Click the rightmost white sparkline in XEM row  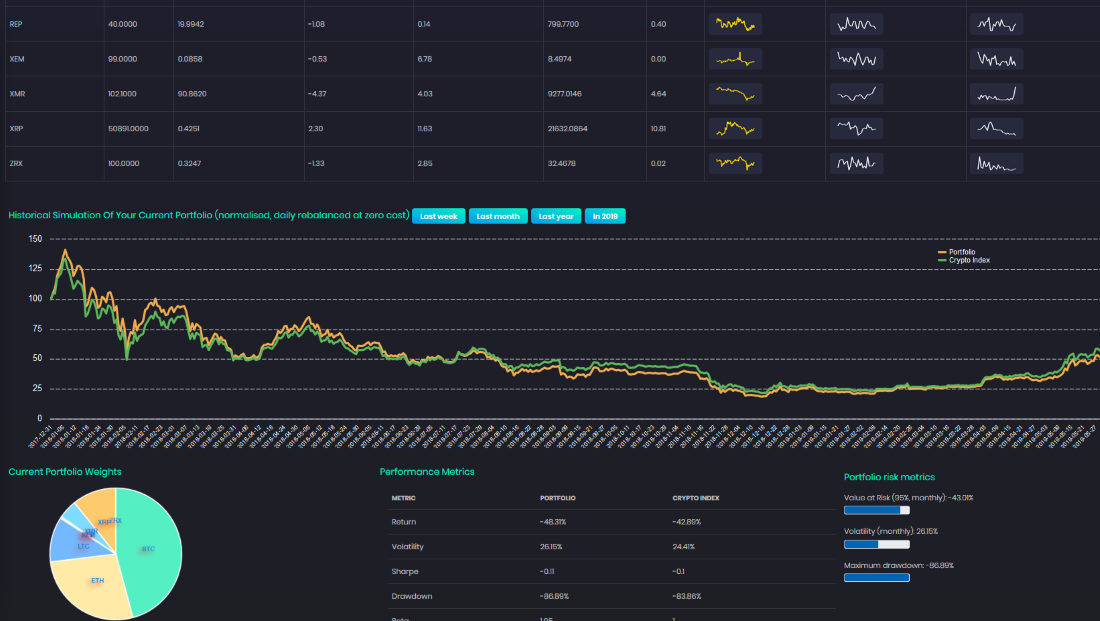pos(997,59)
